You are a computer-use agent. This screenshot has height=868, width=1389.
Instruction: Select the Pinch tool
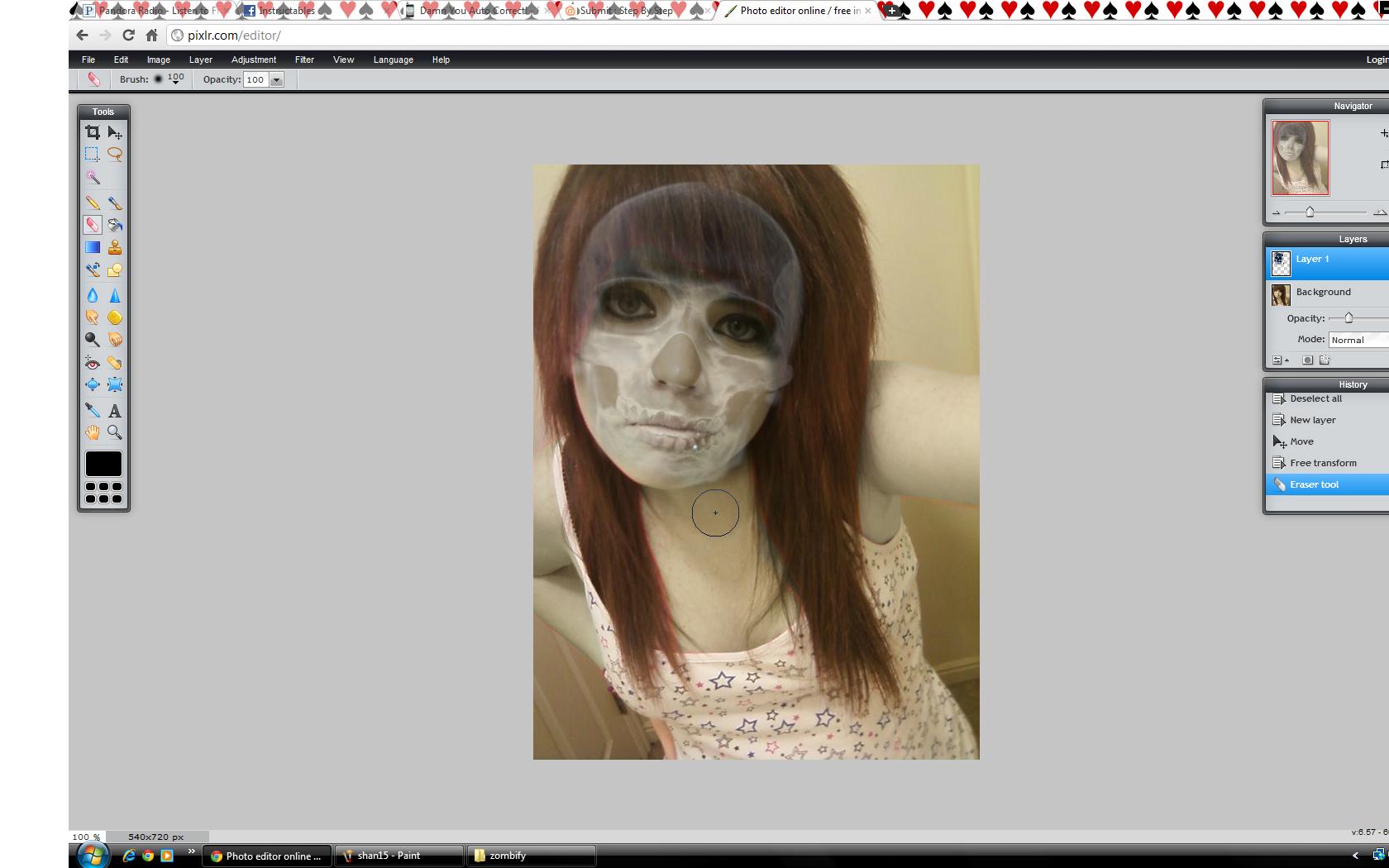(115, 385)
